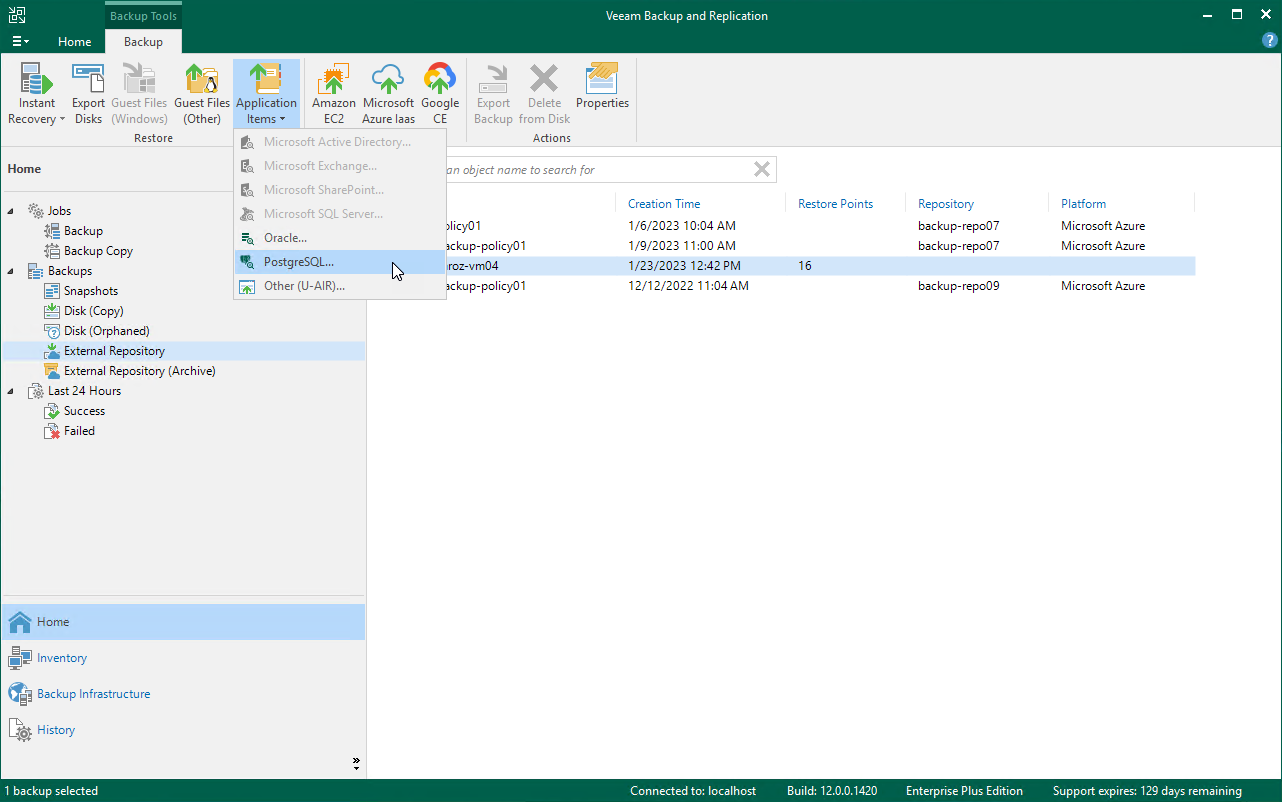Open the main hamburger menu
The image size is (1282, 802).
pyautogui.click(x=20, y=42)
